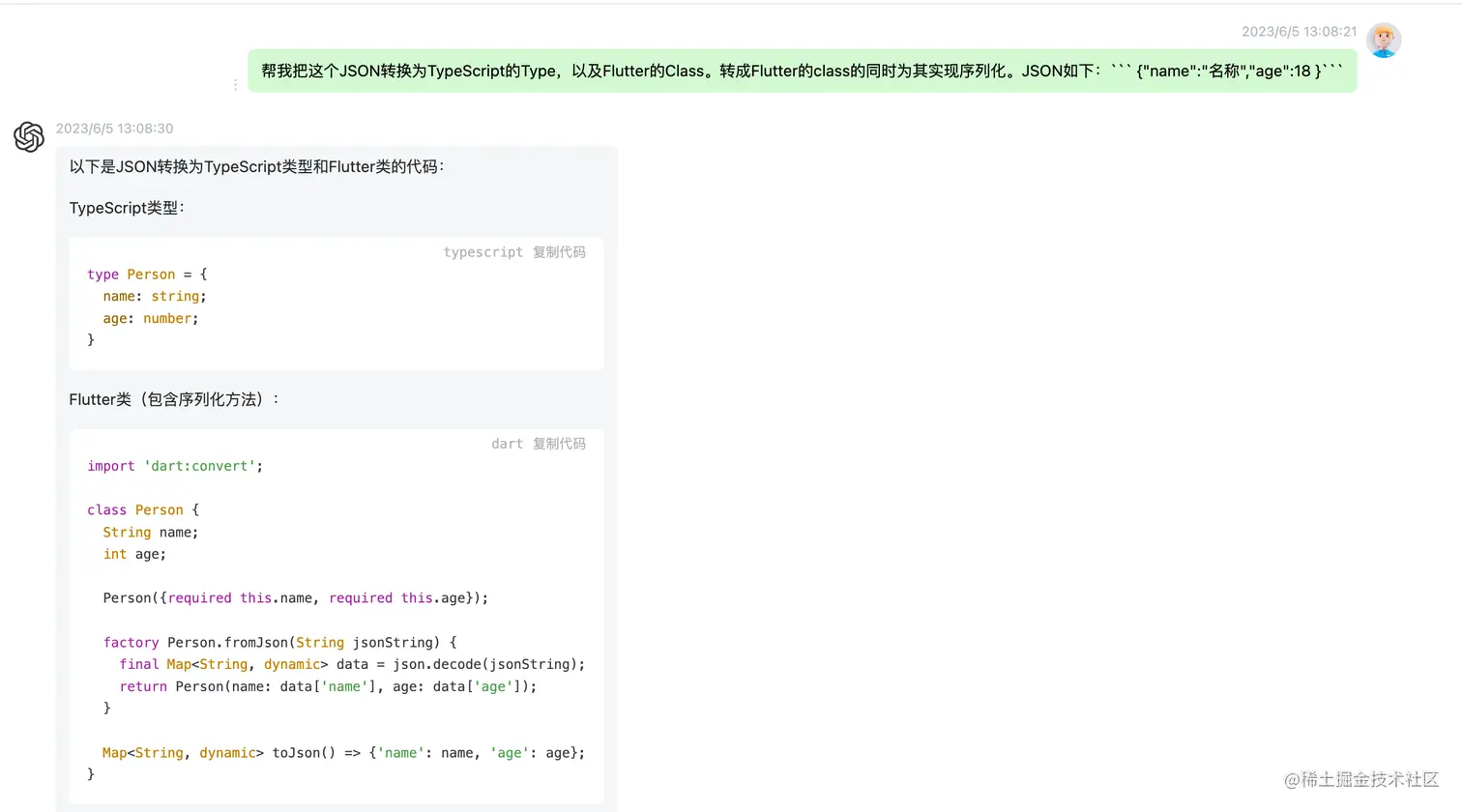Click the 'factory Person.fromJson' line
Screen dimensions: 1462x812
coord(280,643)
